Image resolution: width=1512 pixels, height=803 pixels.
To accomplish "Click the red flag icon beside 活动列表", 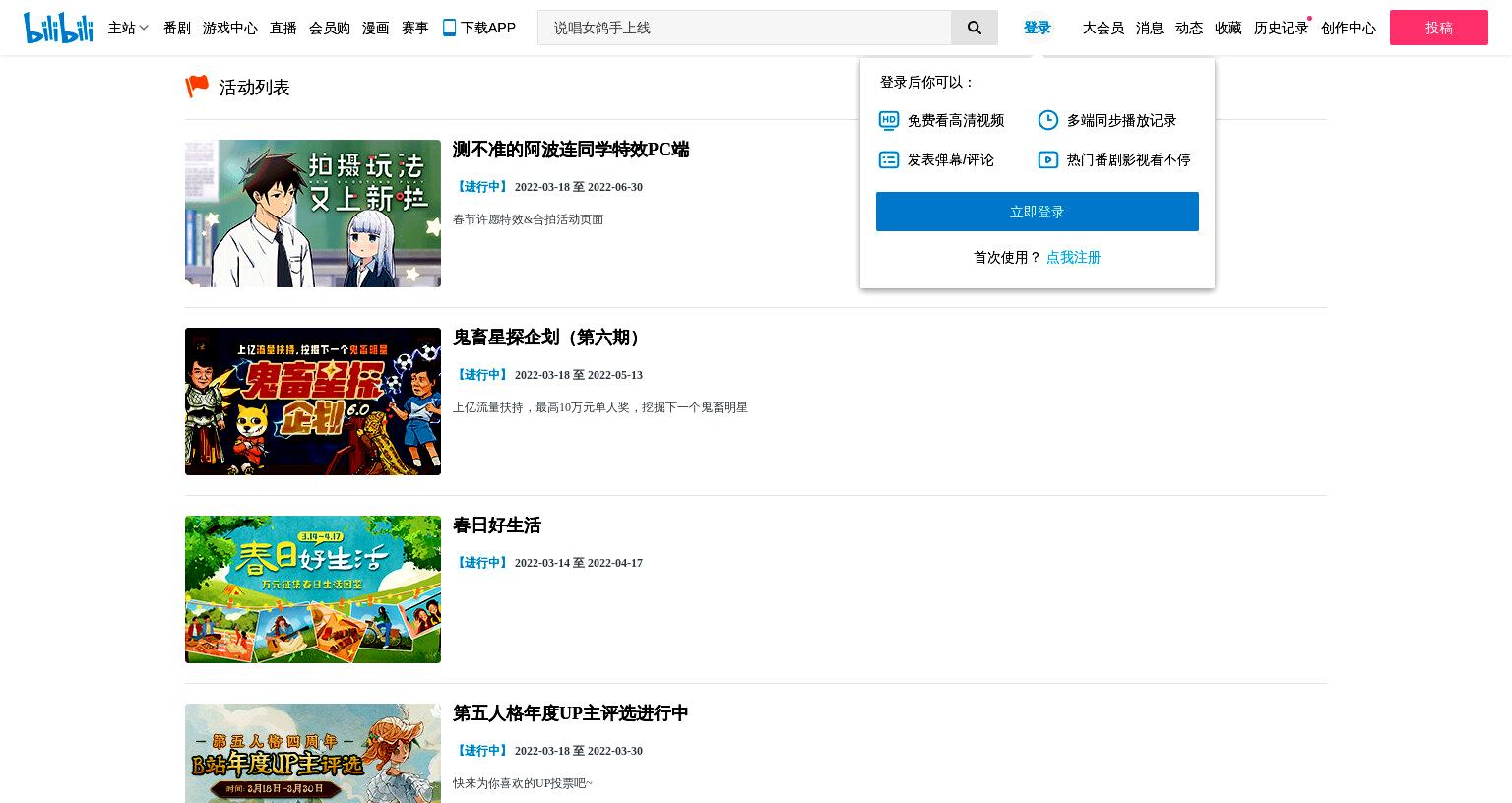I will click(x=197, y=87).
